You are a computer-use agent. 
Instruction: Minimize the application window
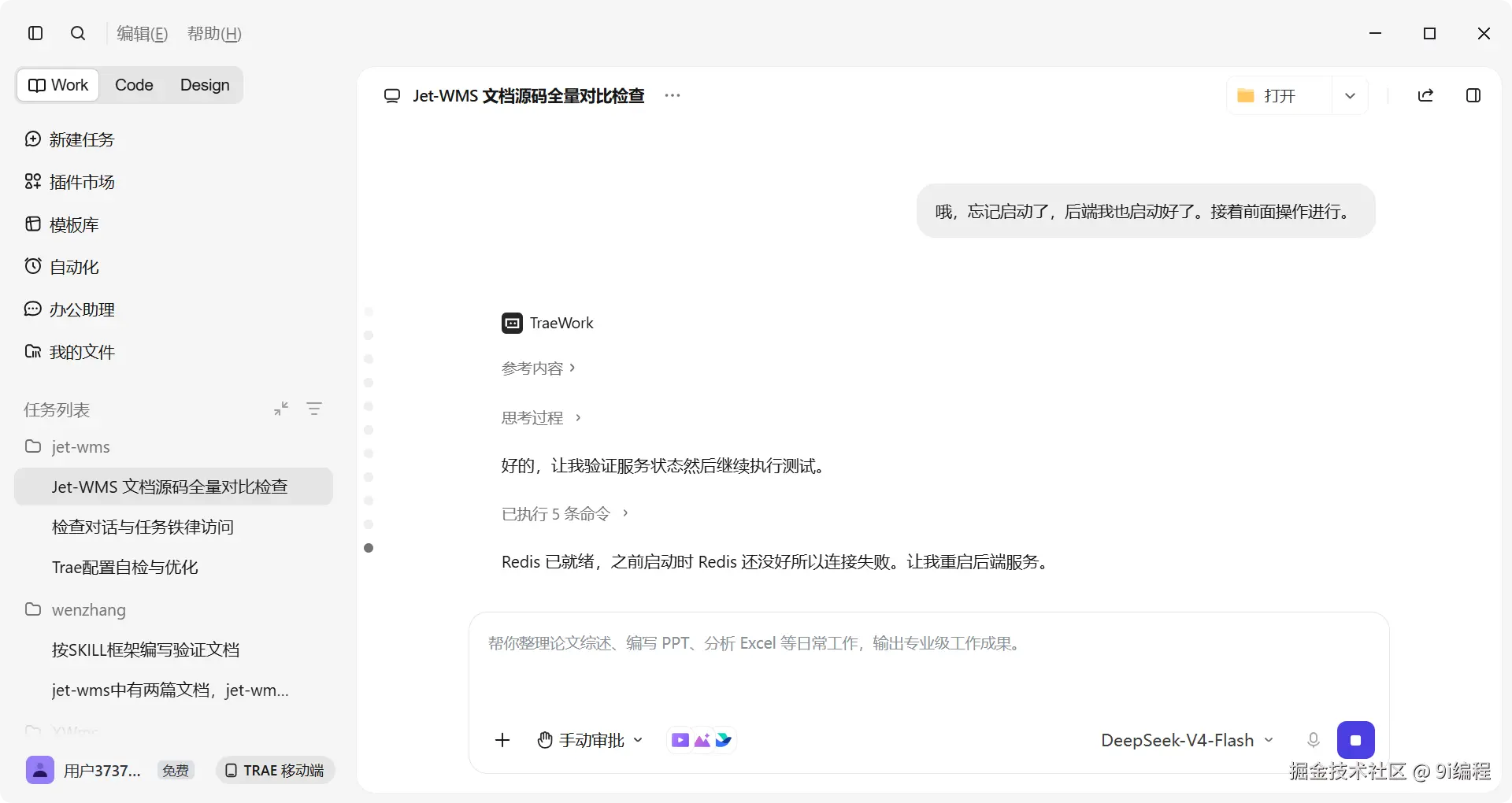(x=1376, y=33)
